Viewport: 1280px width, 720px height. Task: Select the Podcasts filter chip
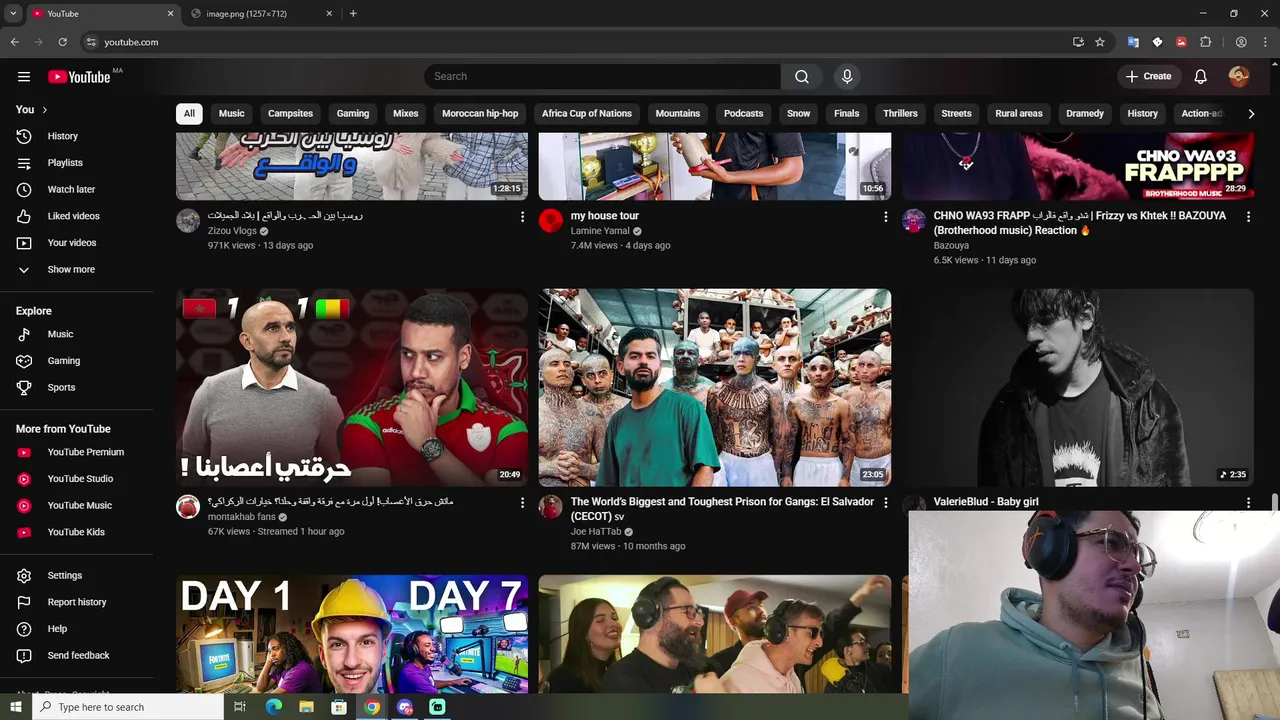pyautogui.click(x=743, y=114)
